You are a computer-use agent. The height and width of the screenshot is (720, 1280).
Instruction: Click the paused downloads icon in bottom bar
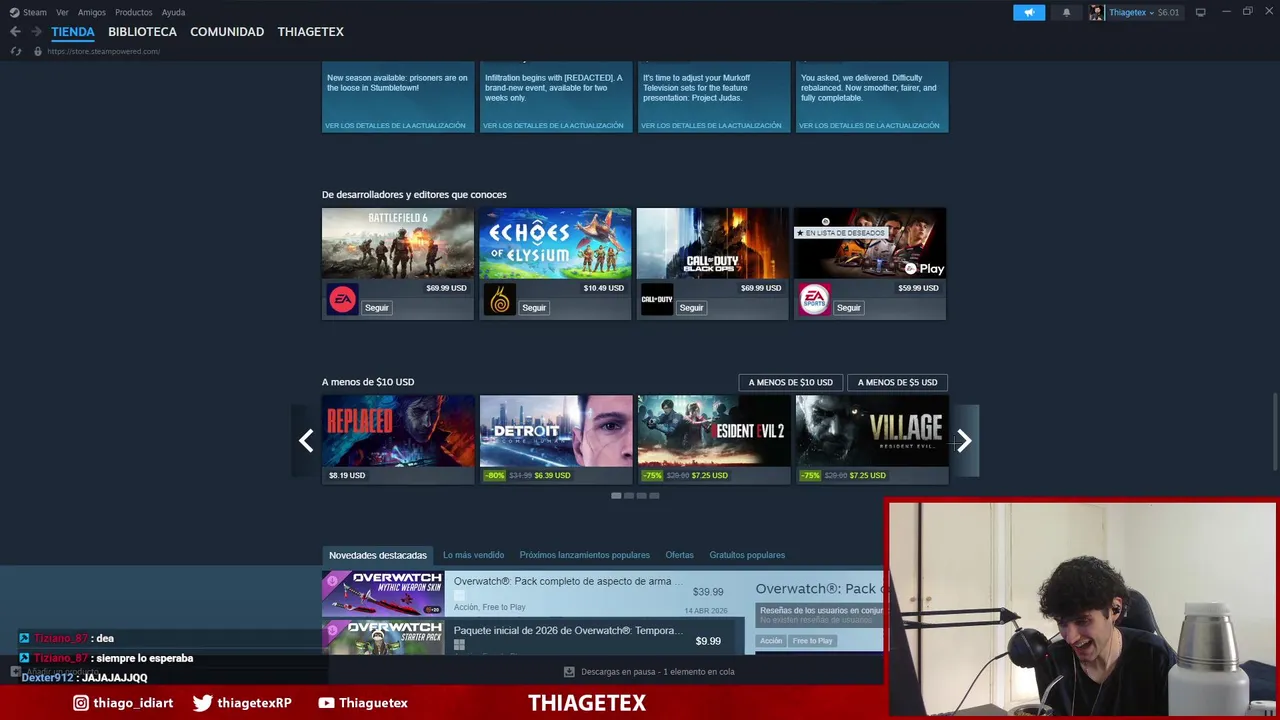(x=569, y=672)
